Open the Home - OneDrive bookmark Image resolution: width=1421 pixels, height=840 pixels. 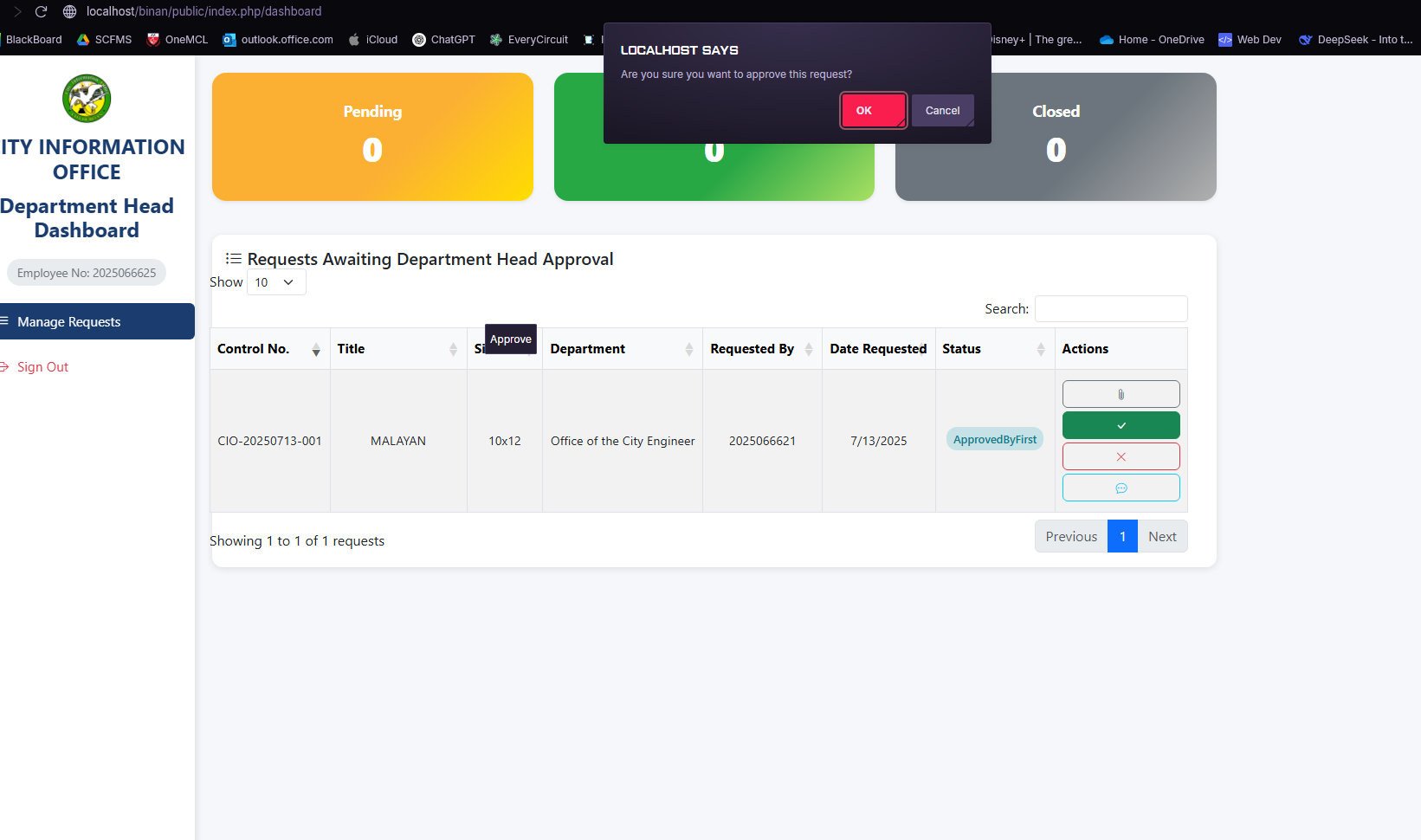pos(1152,40)
